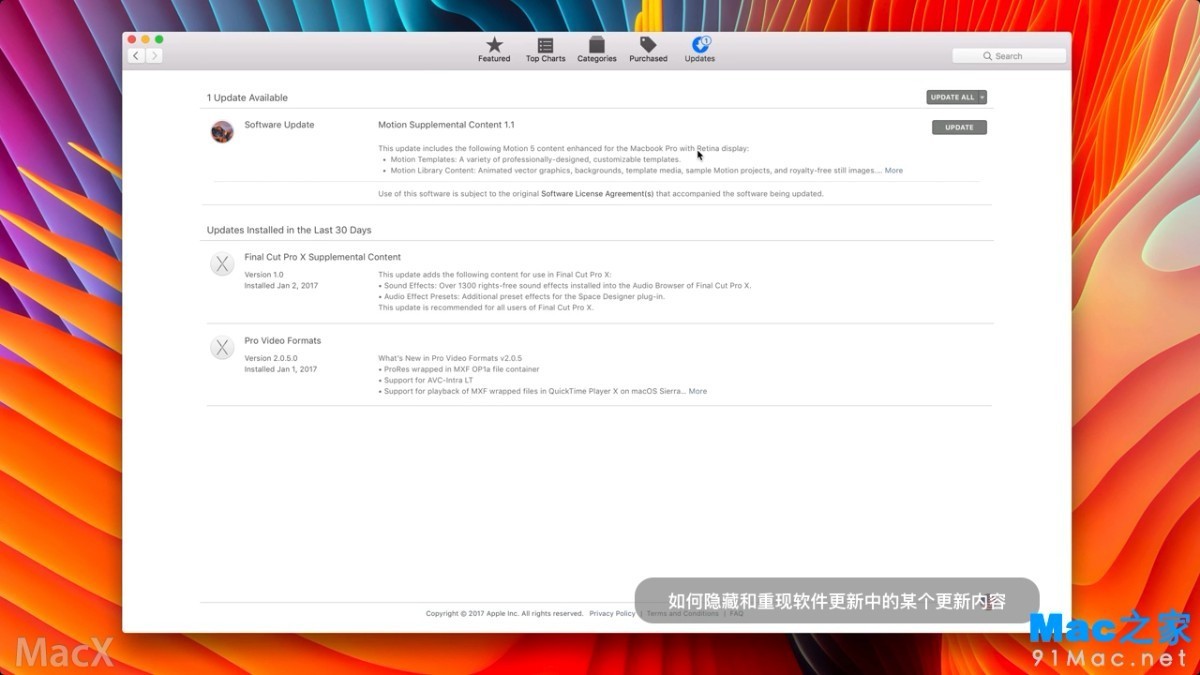
Task: Click the magnifier icon in Search field
Action: tap(988, 56)
